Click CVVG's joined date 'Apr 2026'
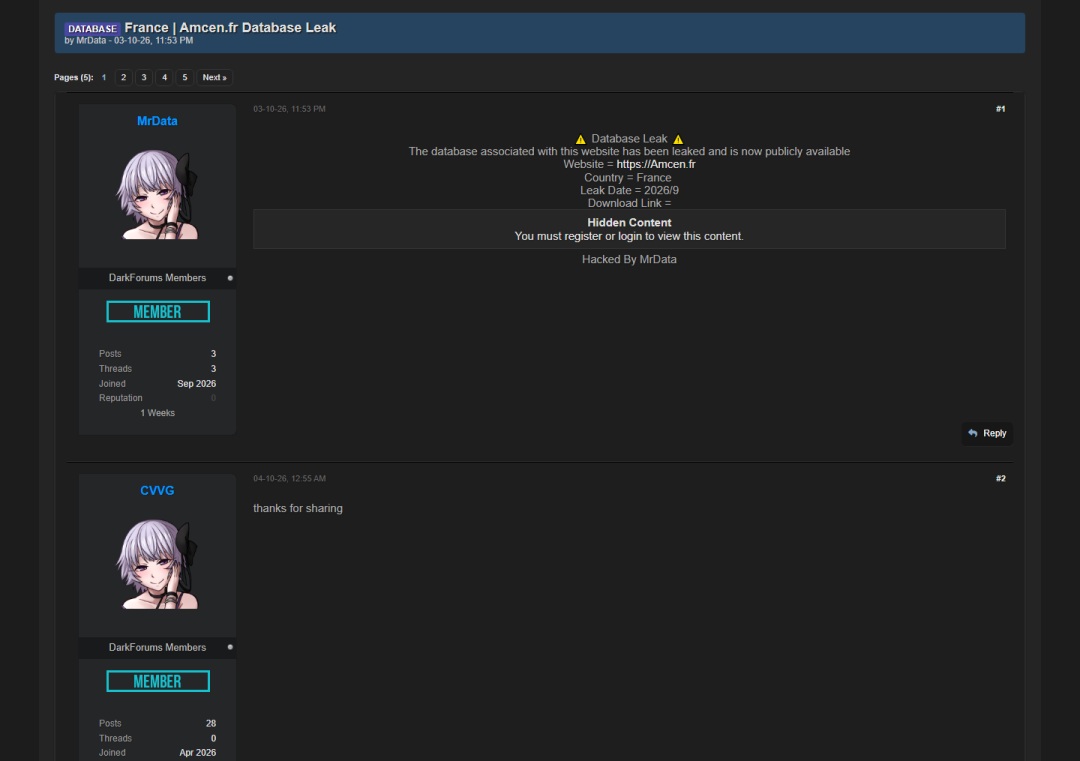 click(198, 753)
